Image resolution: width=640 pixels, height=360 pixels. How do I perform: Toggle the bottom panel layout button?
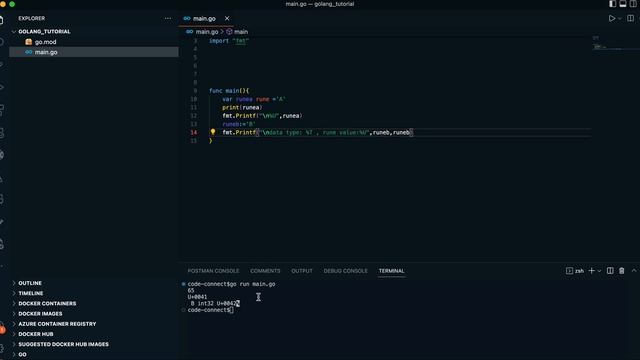(622, 4)
